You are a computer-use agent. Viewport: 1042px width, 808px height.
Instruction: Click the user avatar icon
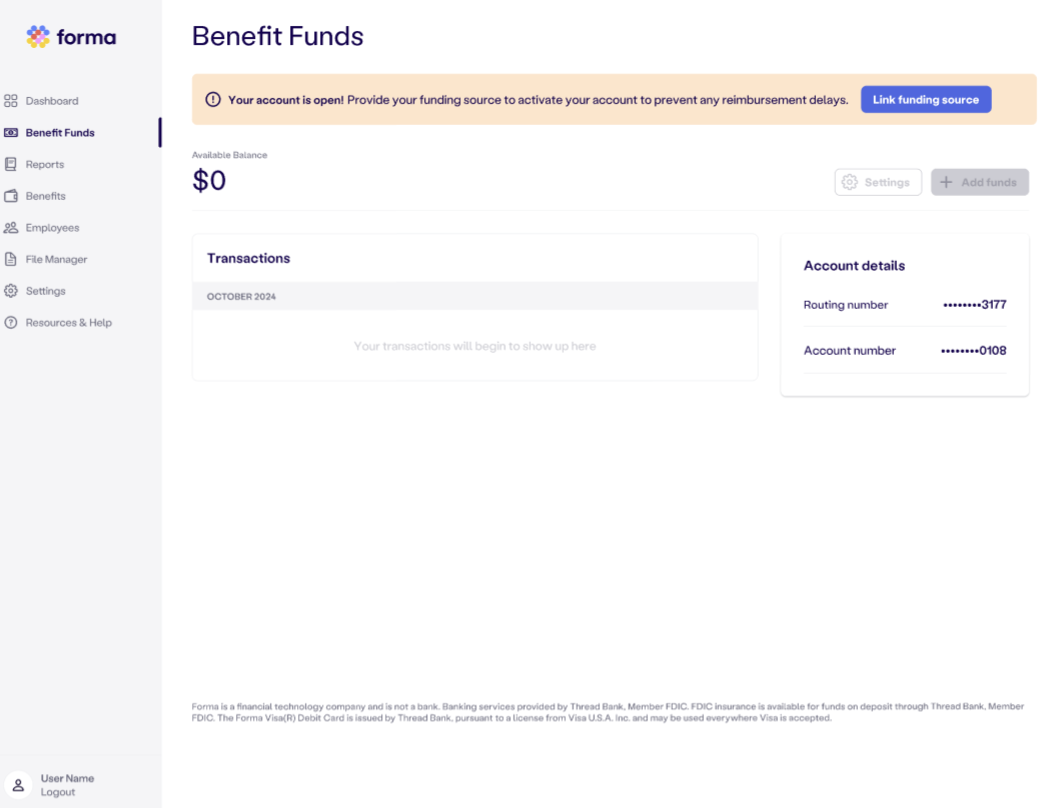[19, 785]
